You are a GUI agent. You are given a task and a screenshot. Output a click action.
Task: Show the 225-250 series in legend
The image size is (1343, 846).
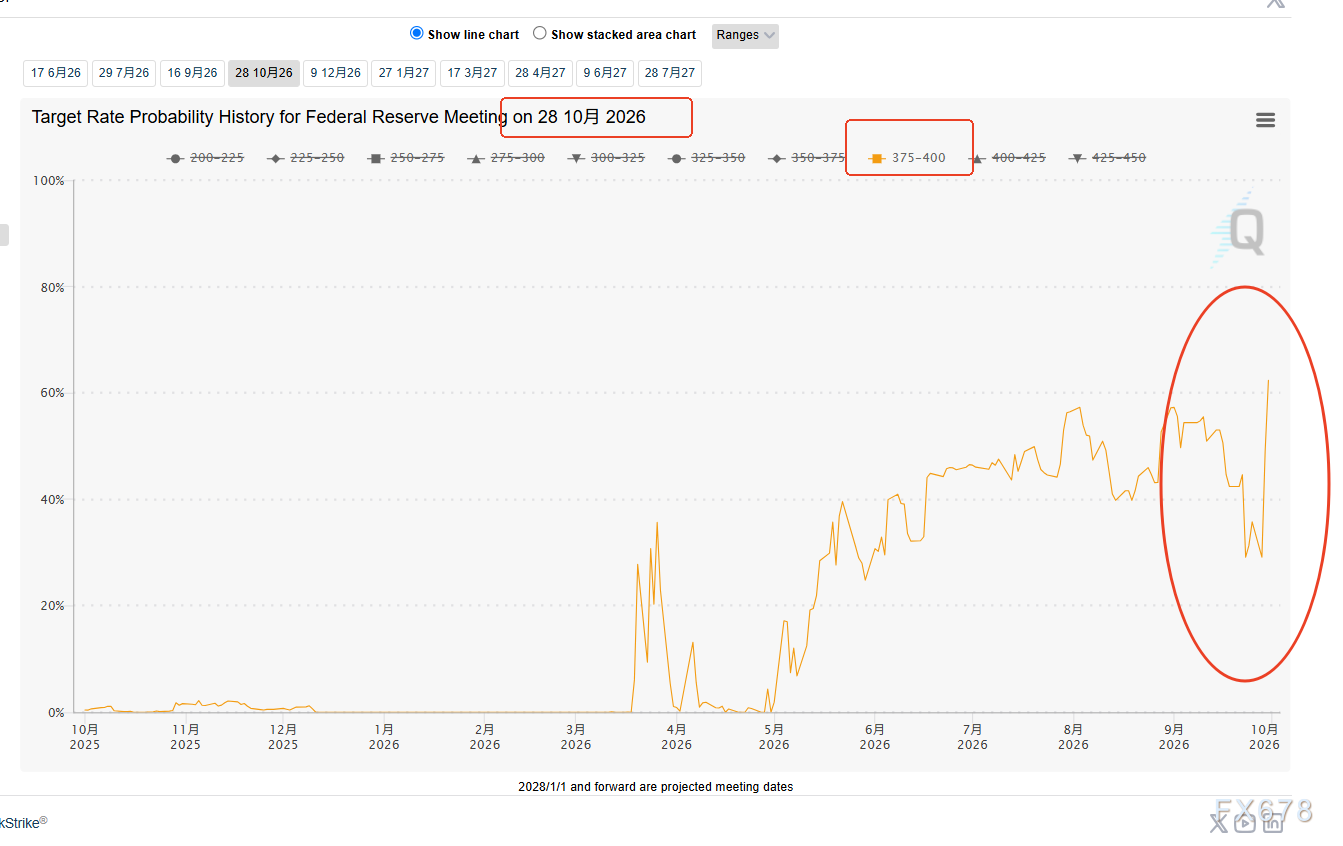tap(306, 158)
